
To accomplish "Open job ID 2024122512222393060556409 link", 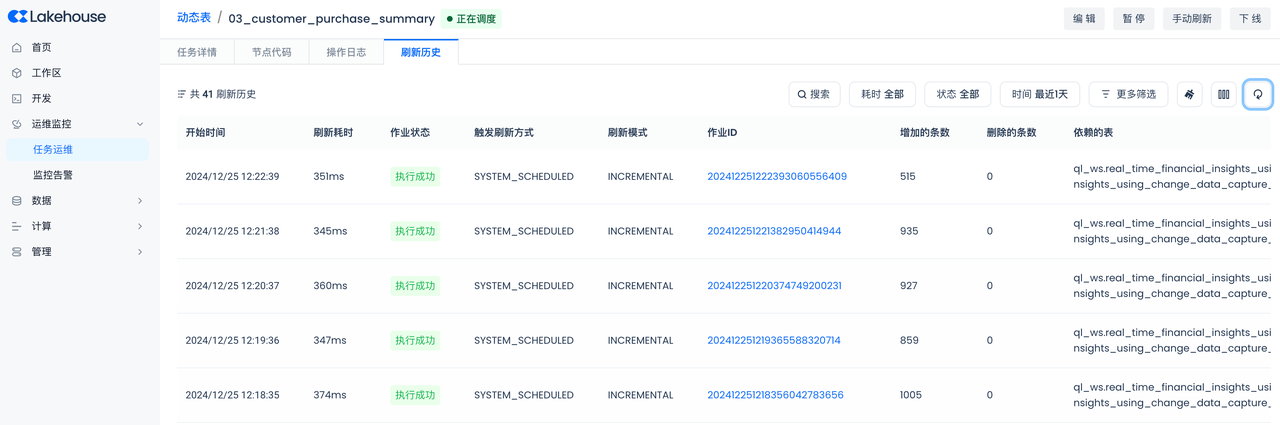I will pos(776,176).
